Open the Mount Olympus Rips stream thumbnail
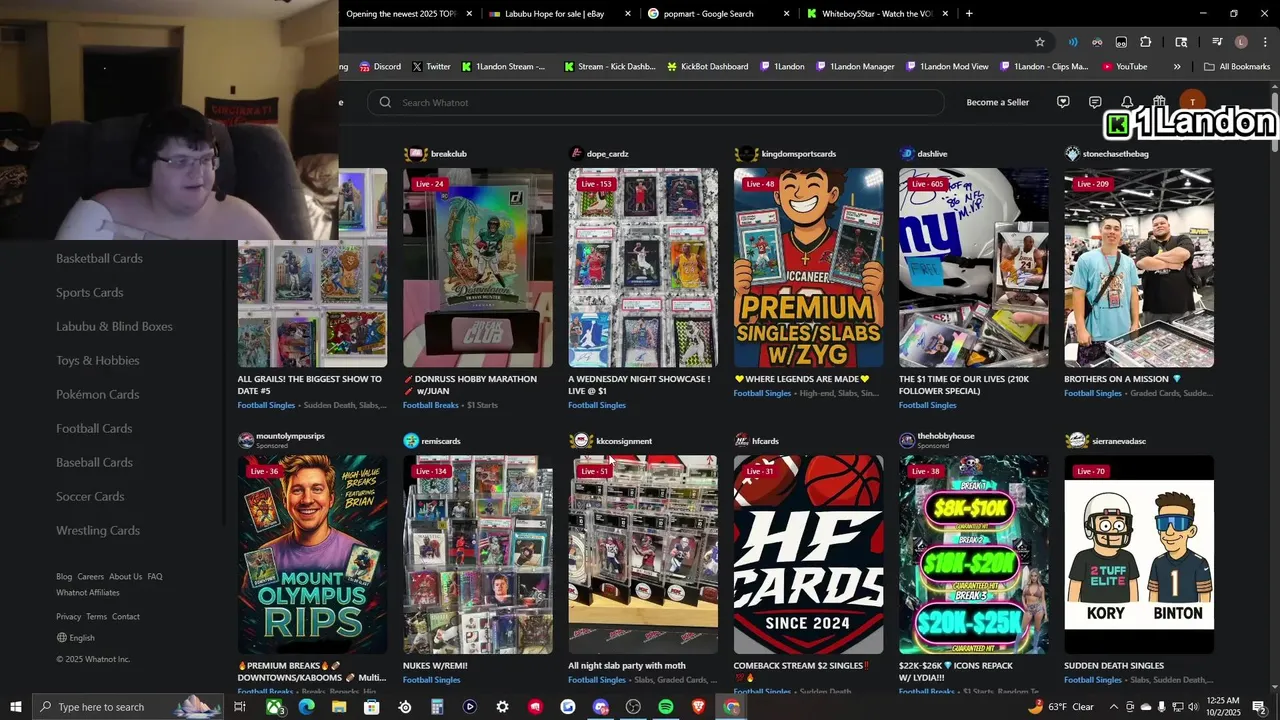The image size is (1280, 720). (312, 555)
